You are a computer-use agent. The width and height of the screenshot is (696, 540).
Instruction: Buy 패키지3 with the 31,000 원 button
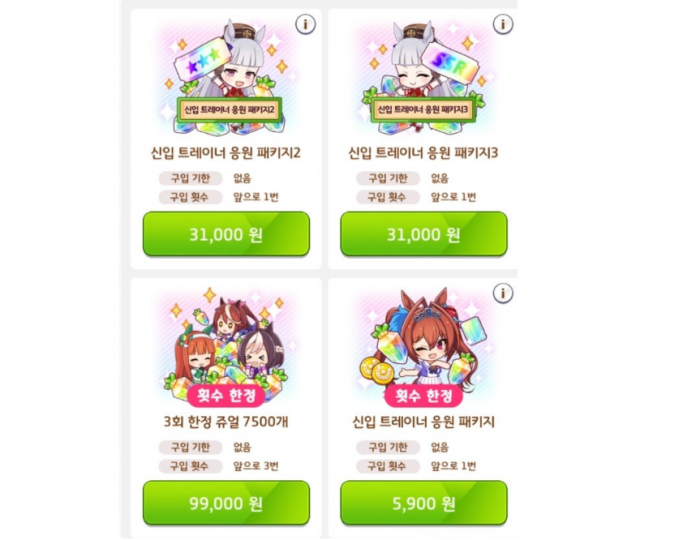[x=424, y=234]
